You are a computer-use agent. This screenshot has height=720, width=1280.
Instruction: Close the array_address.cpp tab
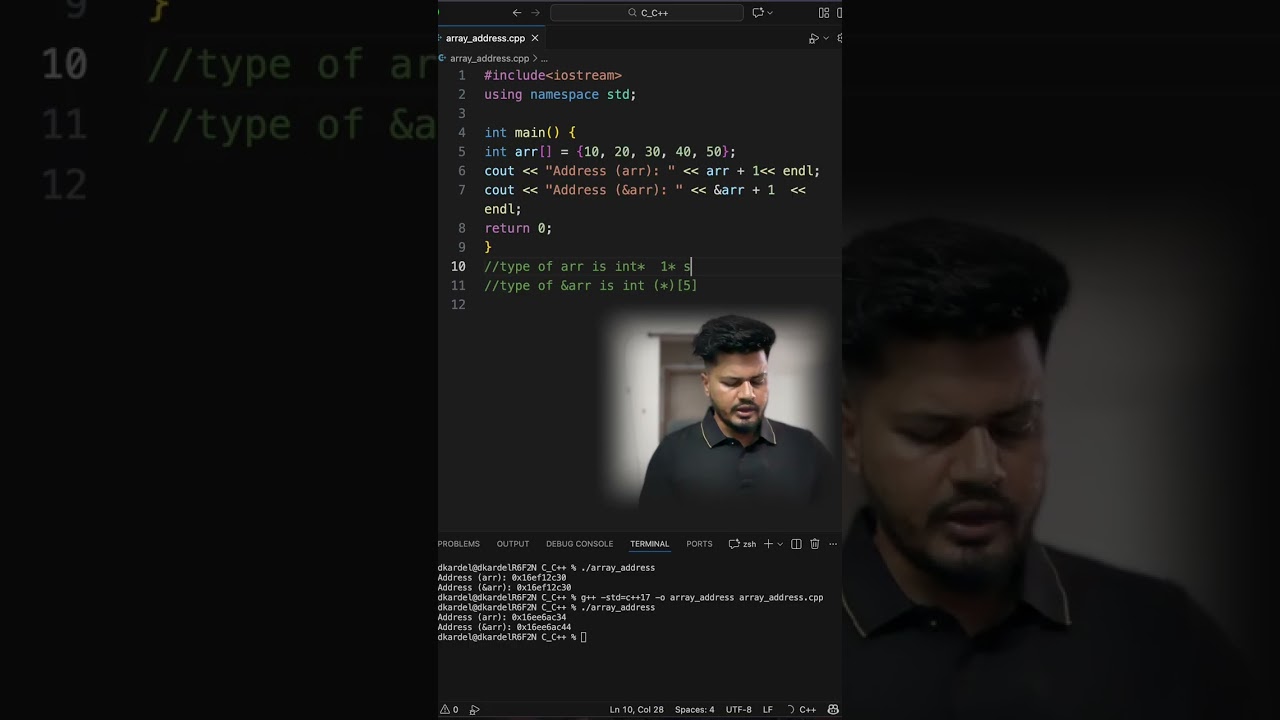click(x=535, y=38)
